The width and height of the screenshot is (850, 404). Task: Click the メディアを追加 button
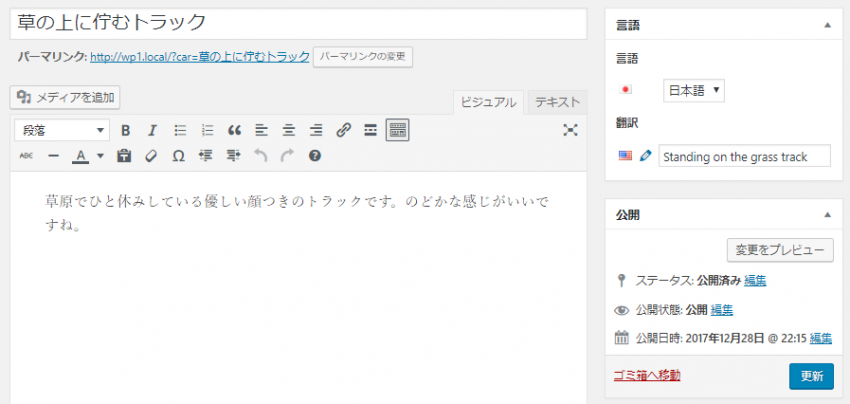[x=65, y=98]
